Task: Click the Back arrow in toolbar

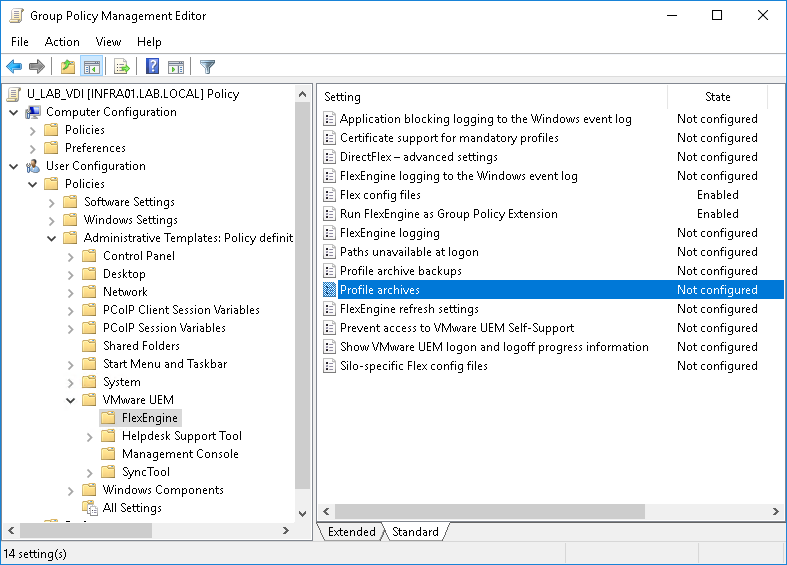Action: pyautogui.click(x=14, y=67)
